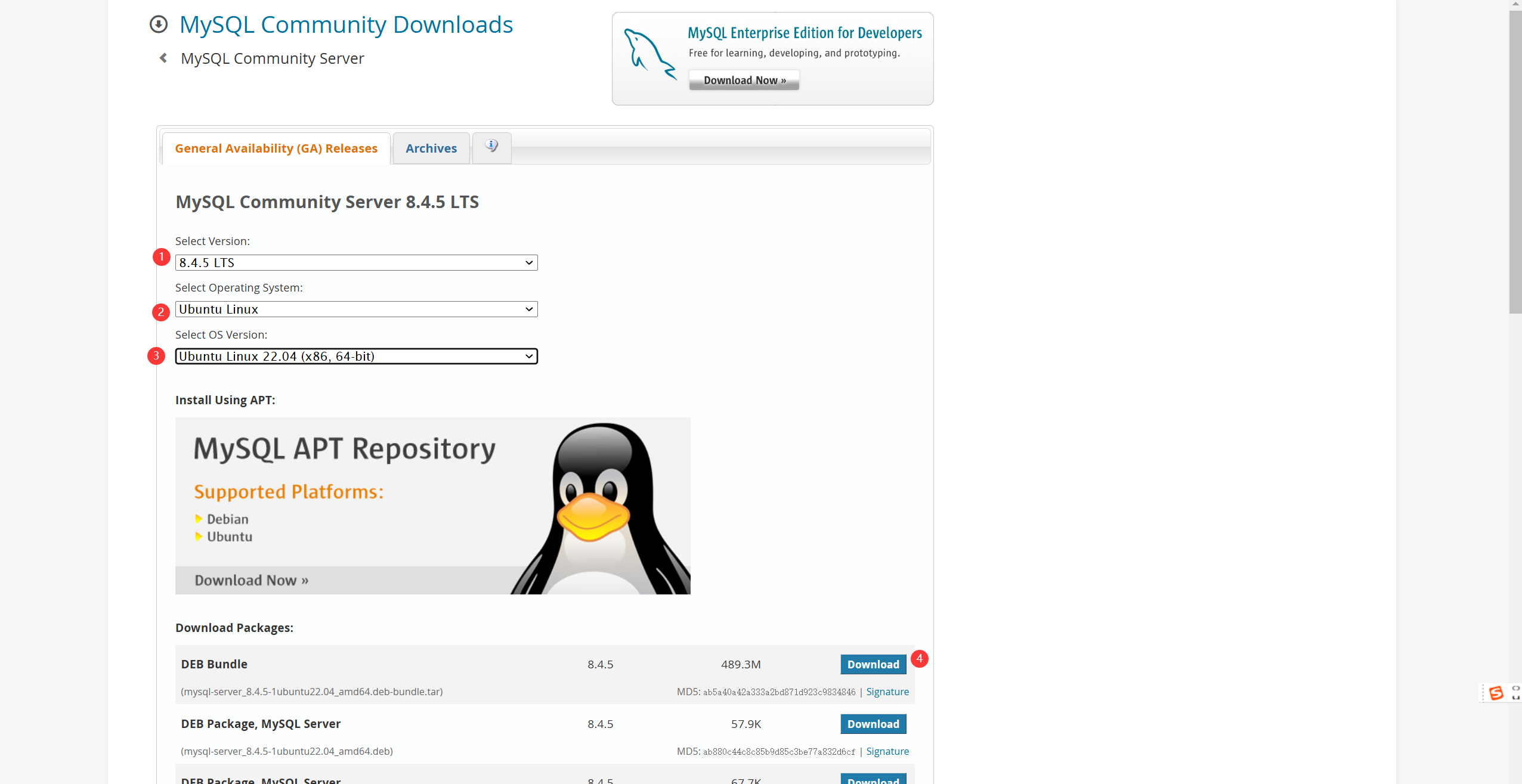Open the MySQL Community Downloads heading link
The height and width of the screenshot is (784, 1522).
pos(346,25)
